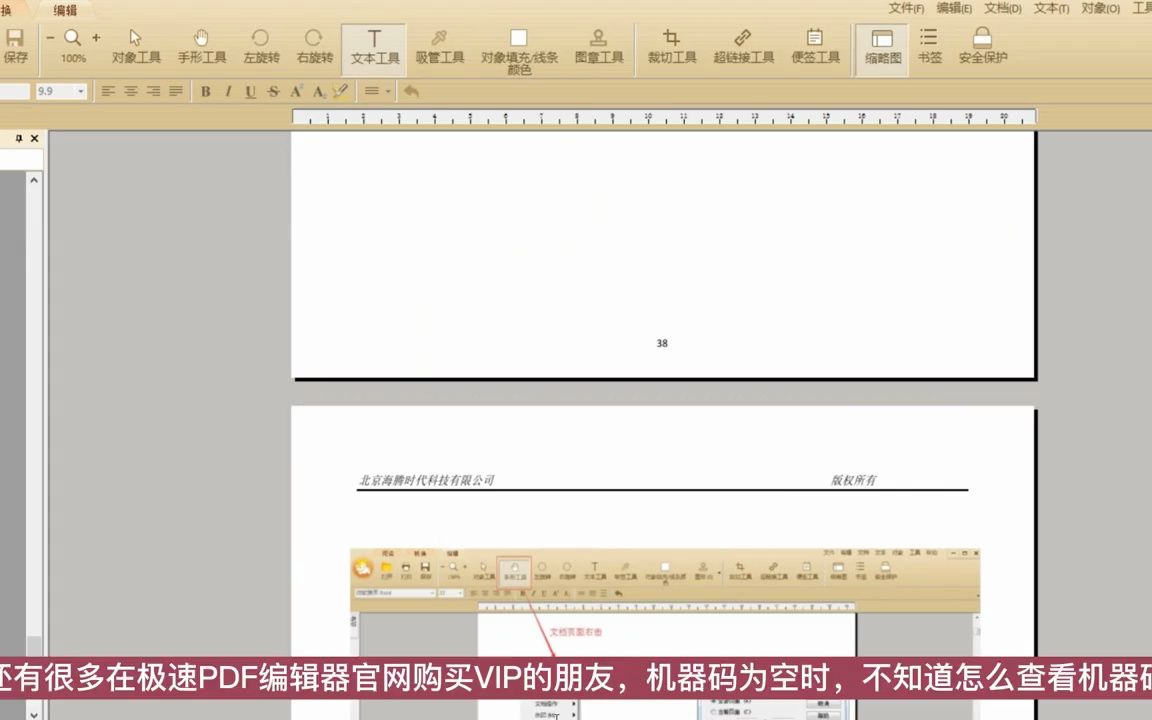Toggle bold text formatting

pos(204,92)
